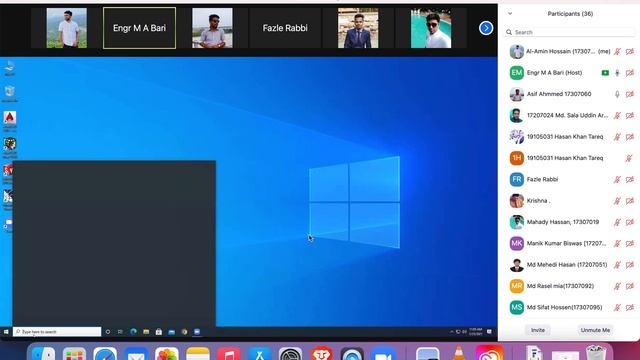Select the thumbnail of the man in a white t-shirt
The image size is (640, 360).
[x=67, y=28]
